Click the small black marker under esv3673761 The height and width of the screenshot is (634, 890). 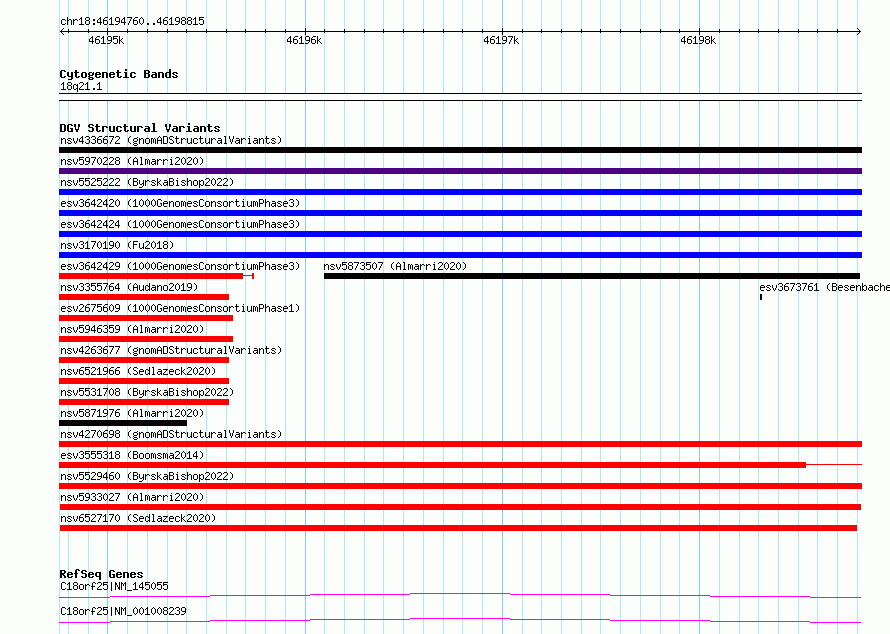761,297
